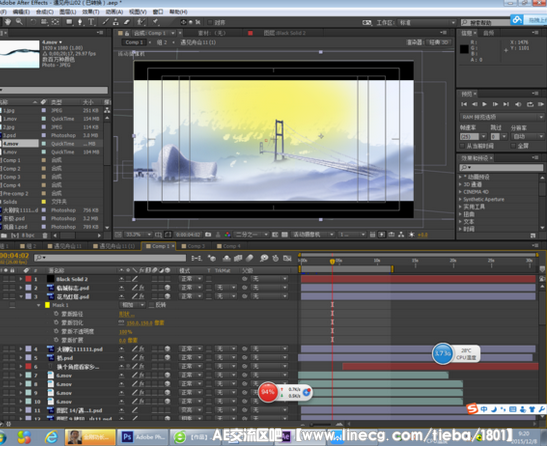Select the Eraser tool

[127, 22]
